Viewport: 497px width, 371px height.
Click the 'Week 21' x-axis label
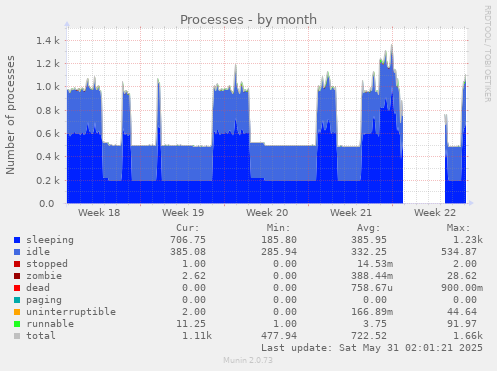pyautogui.click(x=351, y=213)
